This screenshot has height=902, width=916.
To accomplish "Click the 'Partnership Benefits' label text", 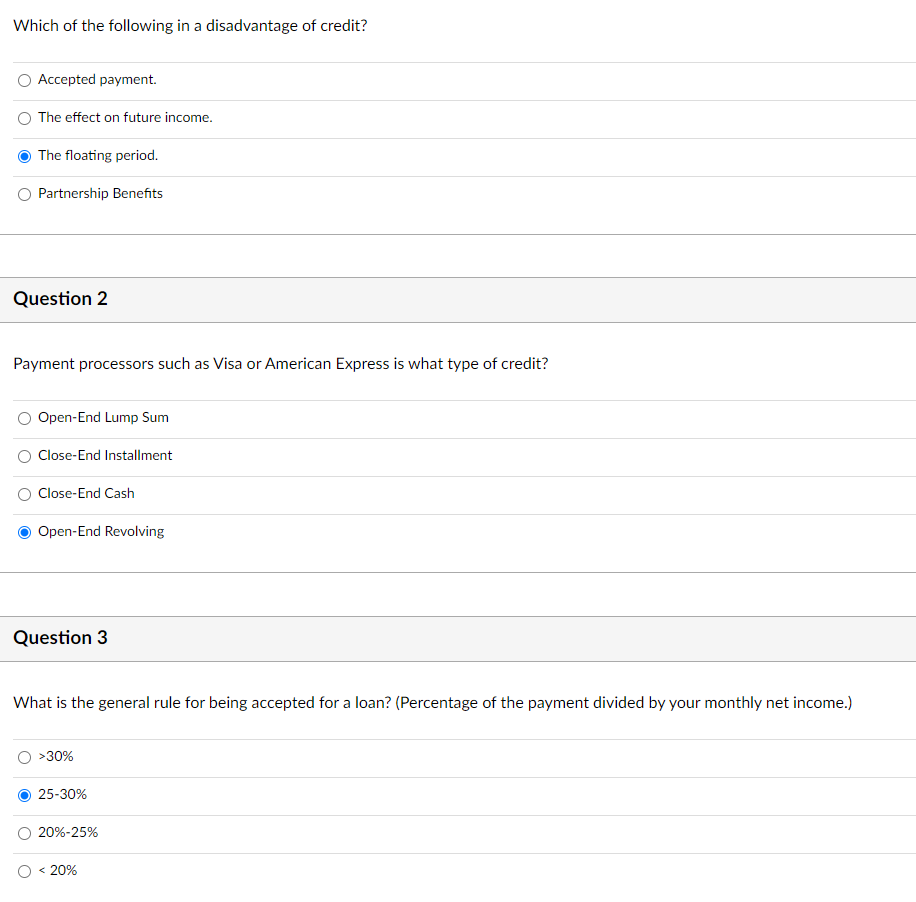I will [100, 194].
